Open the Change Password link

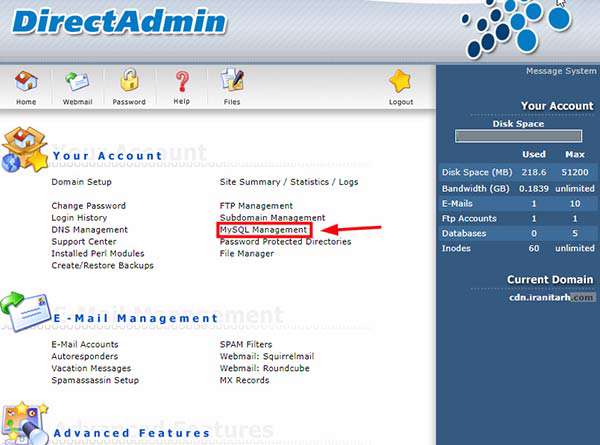pyautogui.click(x=88, y=205)
